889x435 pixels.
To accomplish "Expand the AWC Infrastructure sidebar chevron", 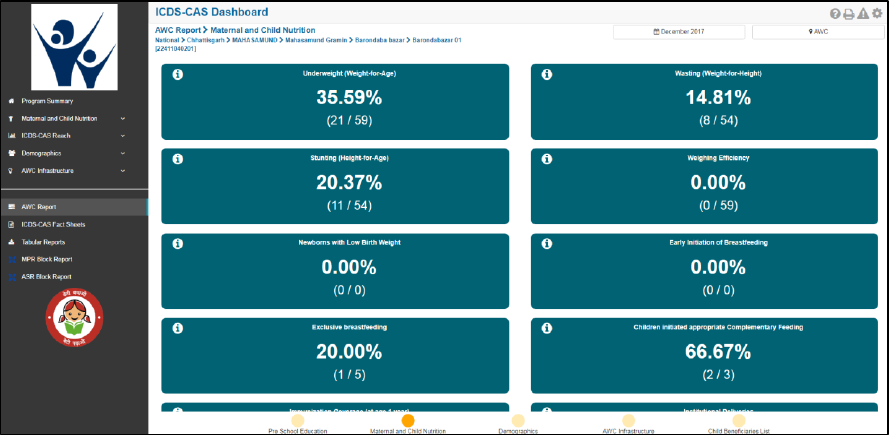I will pos(123,171).
